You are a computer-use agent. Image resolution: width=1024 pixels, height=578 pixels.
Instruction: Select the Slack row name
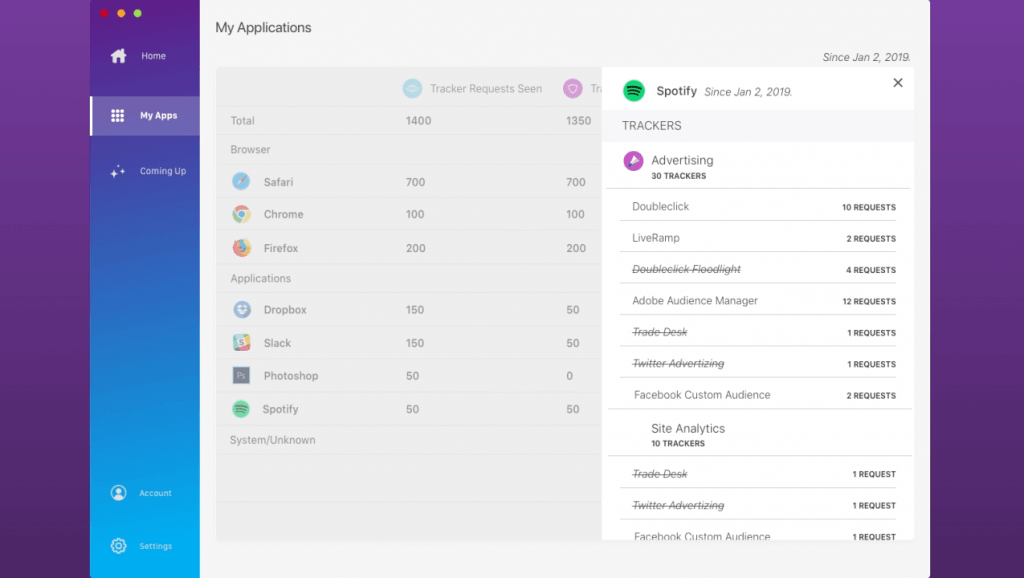[278, 343]
